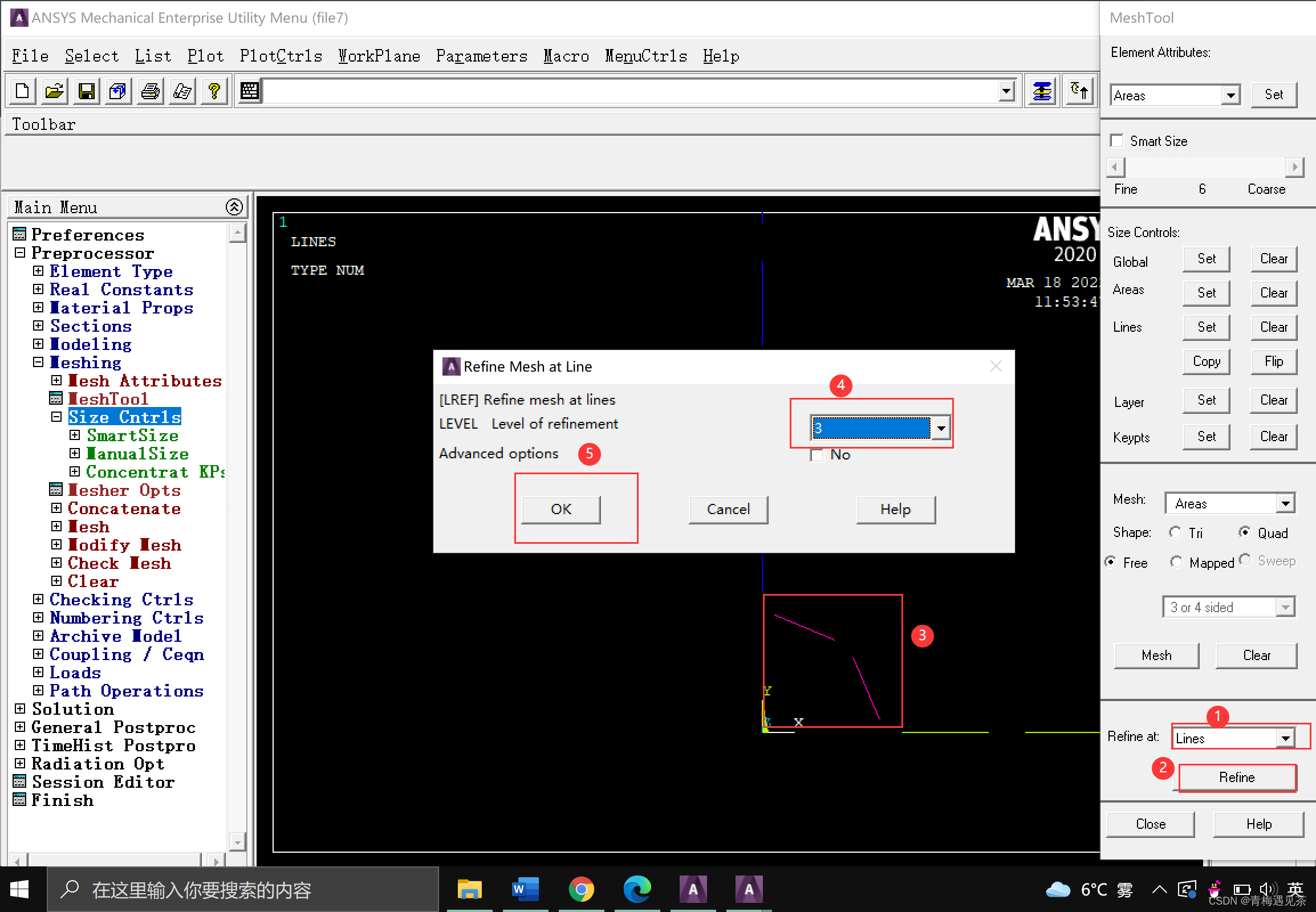
Task: Click the Raise Hidden toolbar icon
Action: (1042, 91)
